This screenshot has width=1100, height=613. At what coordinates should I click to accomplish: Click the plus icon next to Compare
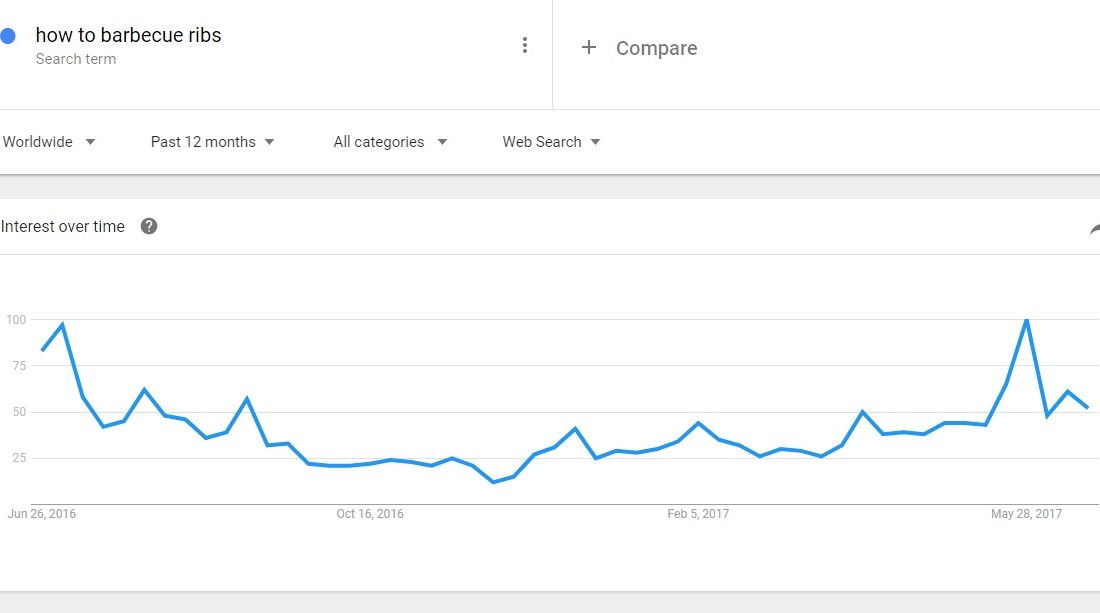589,47
